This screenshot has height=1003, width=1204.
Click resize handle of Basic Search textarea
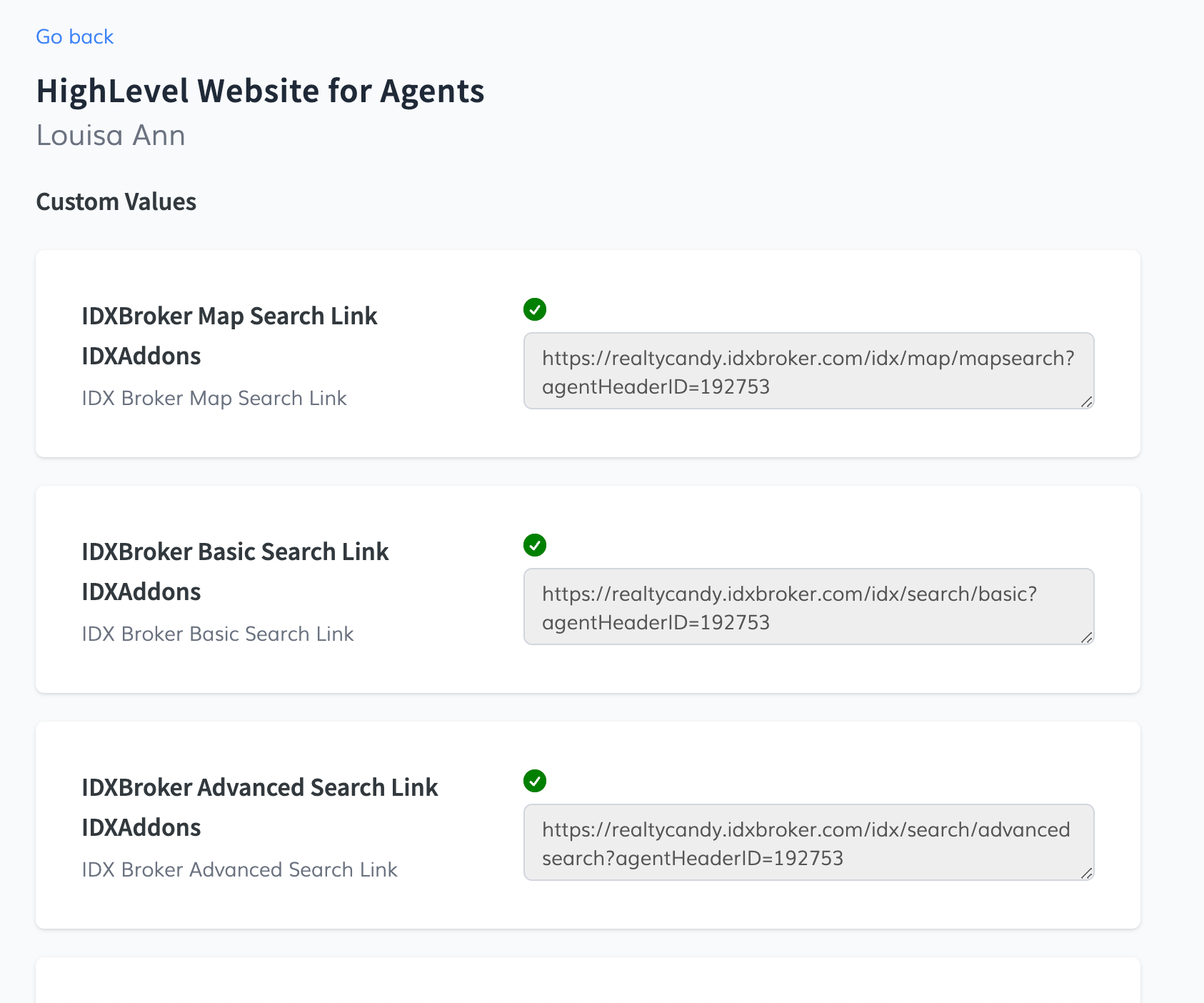tap(1086, 637)
